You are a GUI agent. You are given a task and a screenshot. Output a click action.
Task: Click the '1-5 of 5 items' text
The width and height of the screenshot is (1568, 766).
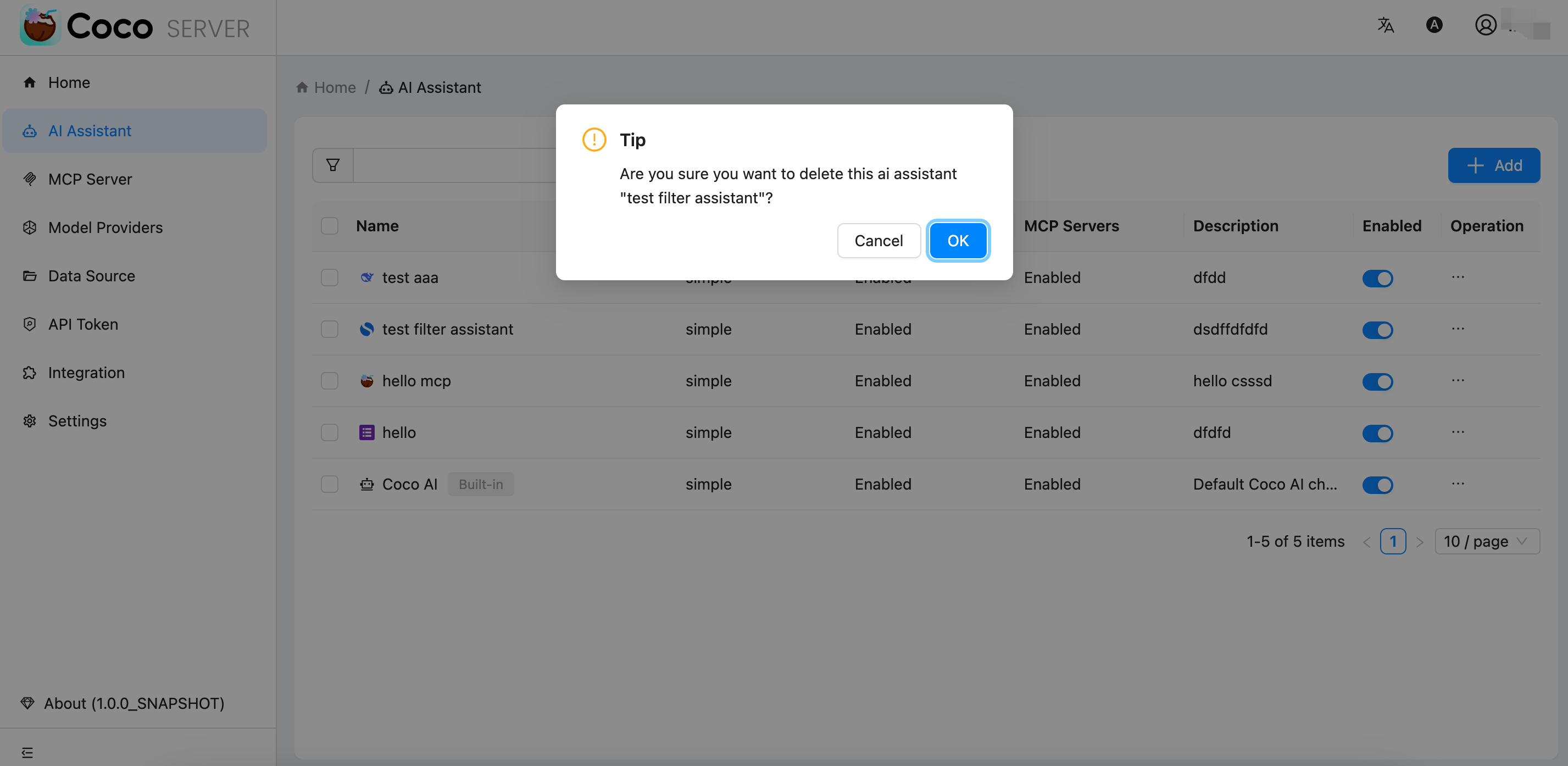coord(1295,541)
